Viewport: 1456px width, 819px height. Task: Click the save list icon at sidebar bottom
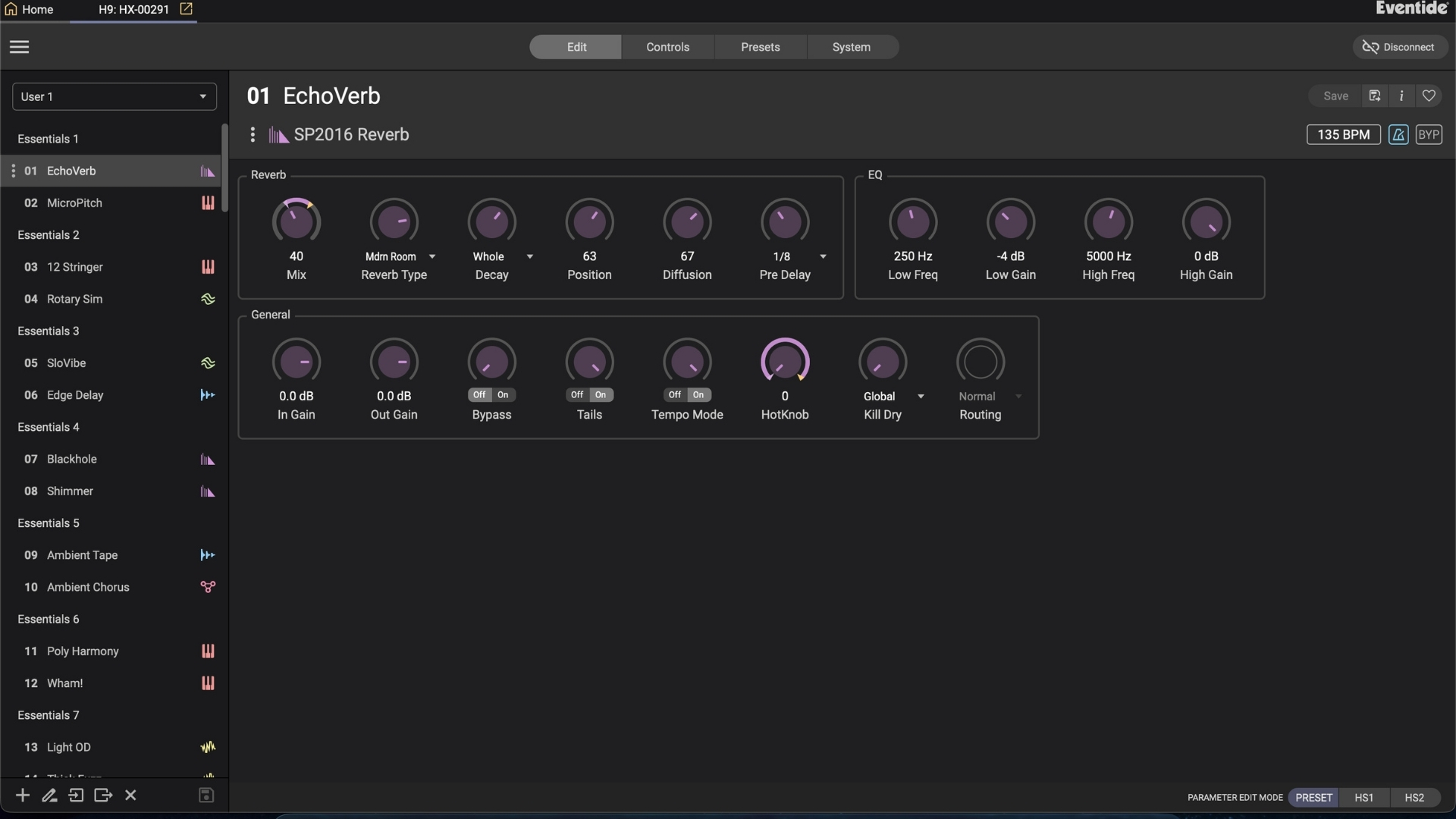206,795
